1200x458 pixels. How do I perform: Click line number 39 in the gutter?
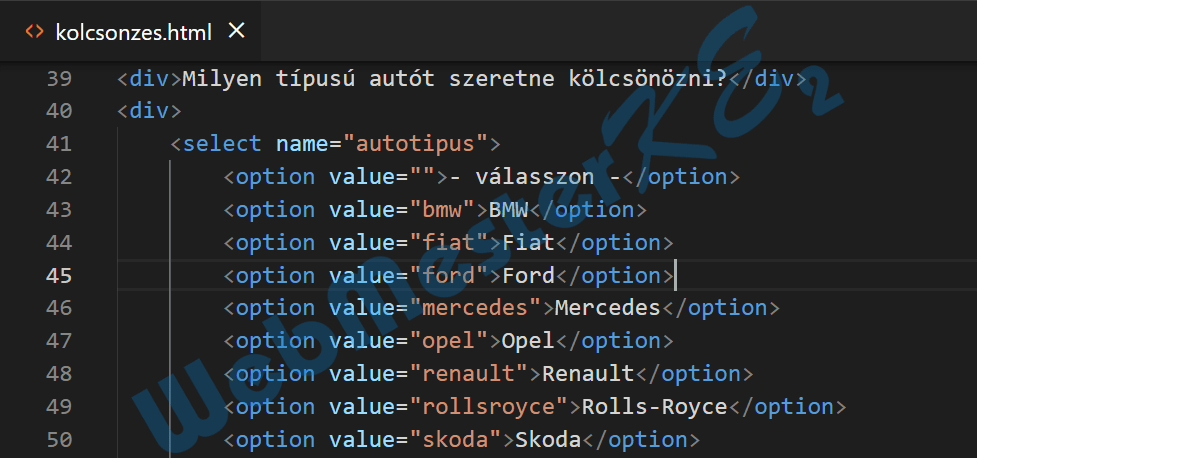(59, 78)
